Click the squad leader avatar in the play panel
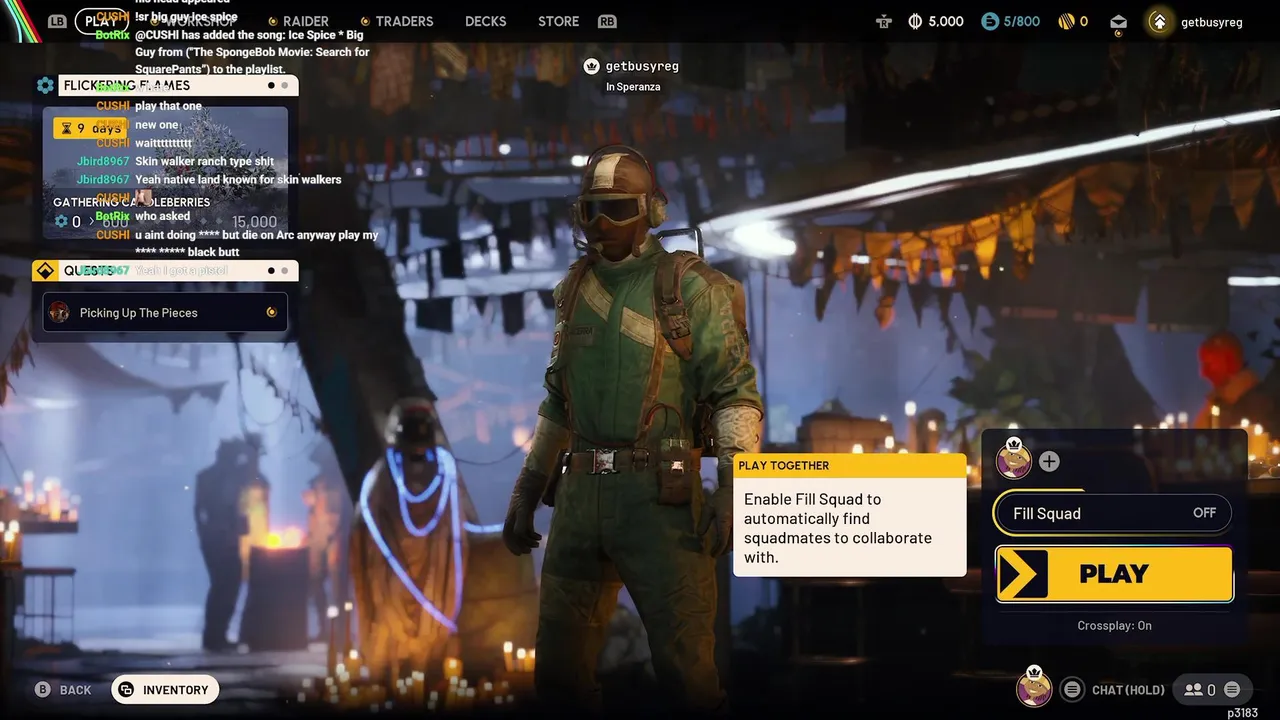The width and height of the screenshot is (1280, 720). (1014, 460)
